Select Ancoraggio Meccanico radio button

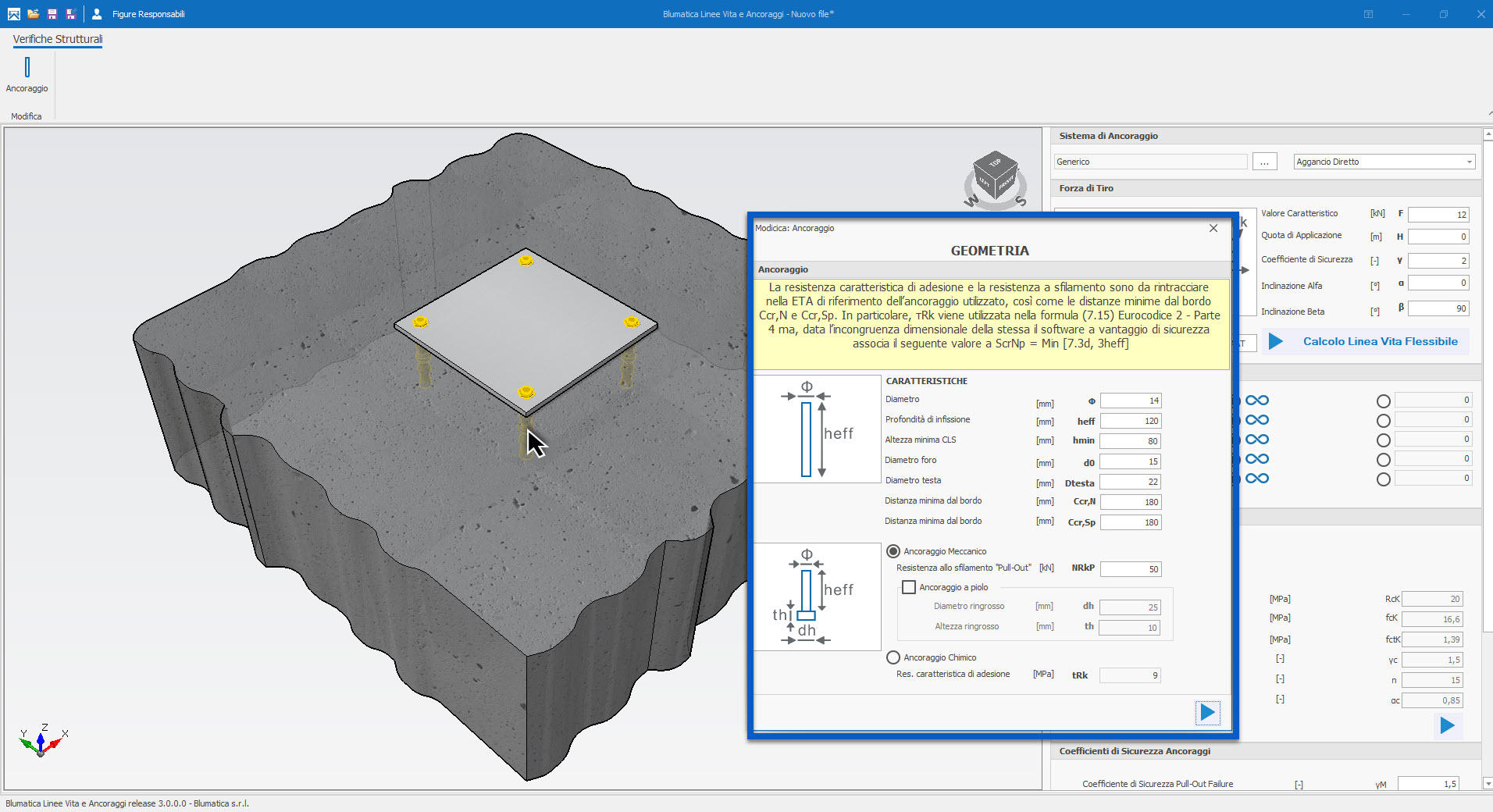tap(893, 551)
